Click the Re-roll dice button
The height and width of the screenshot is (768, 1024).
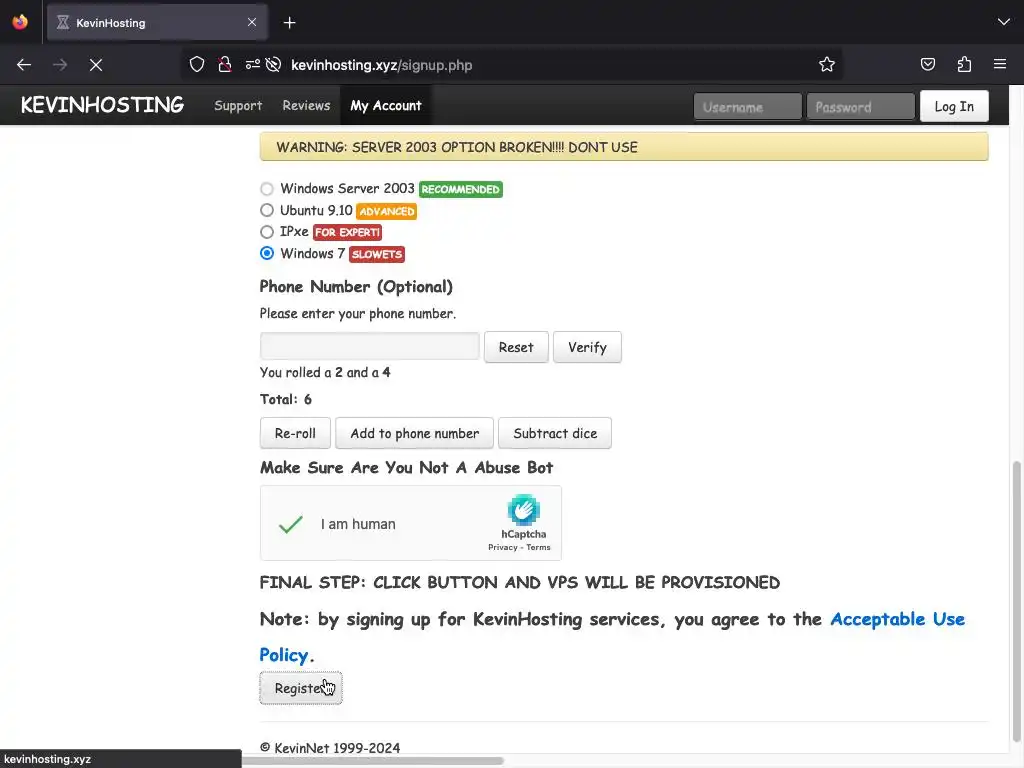tap(295, 434)
